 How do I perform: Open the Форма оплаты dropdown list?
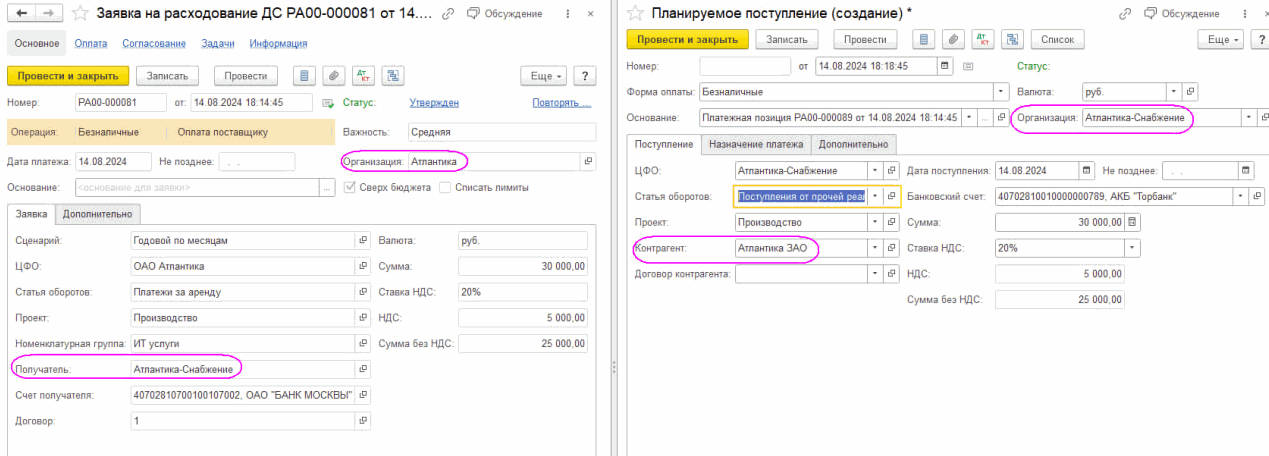1001,91
